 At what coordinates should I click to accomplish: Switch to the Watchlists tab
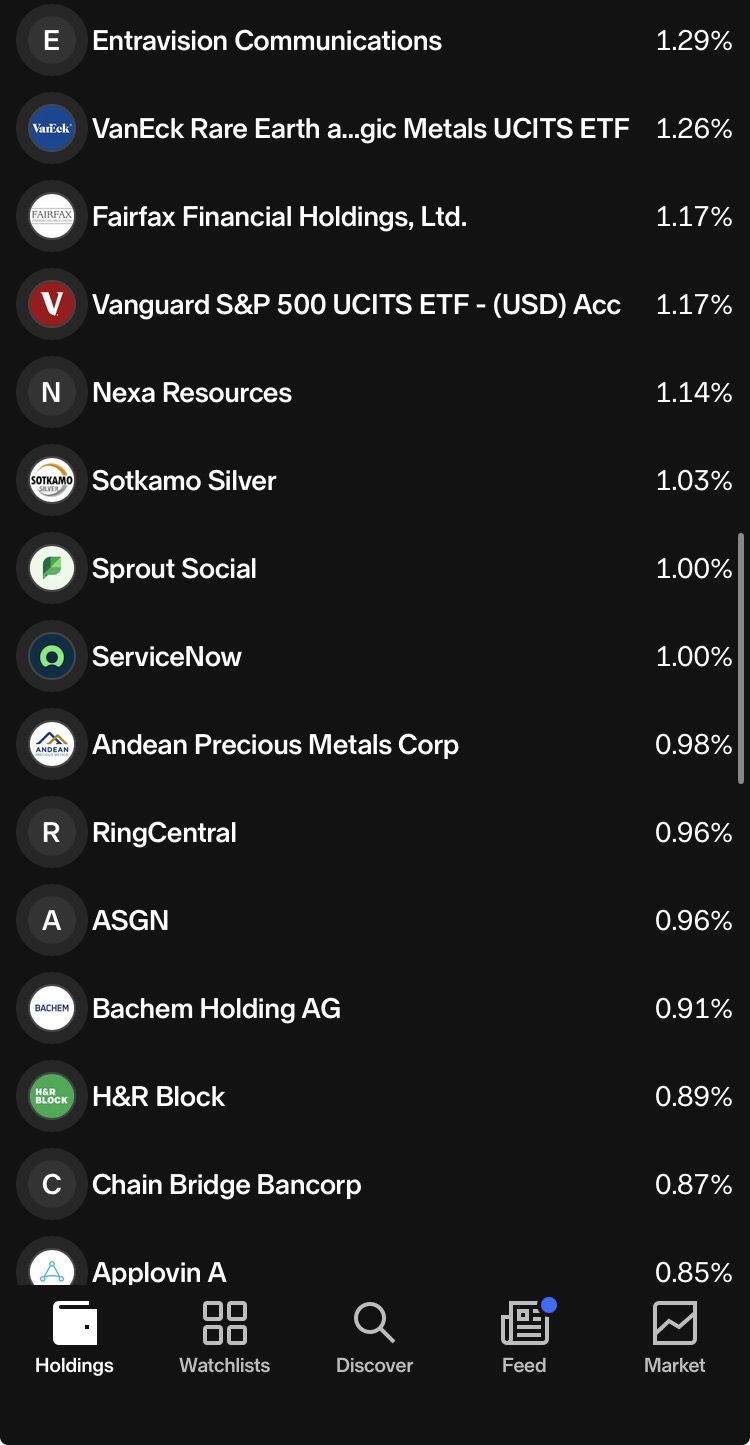point(225,1338)
